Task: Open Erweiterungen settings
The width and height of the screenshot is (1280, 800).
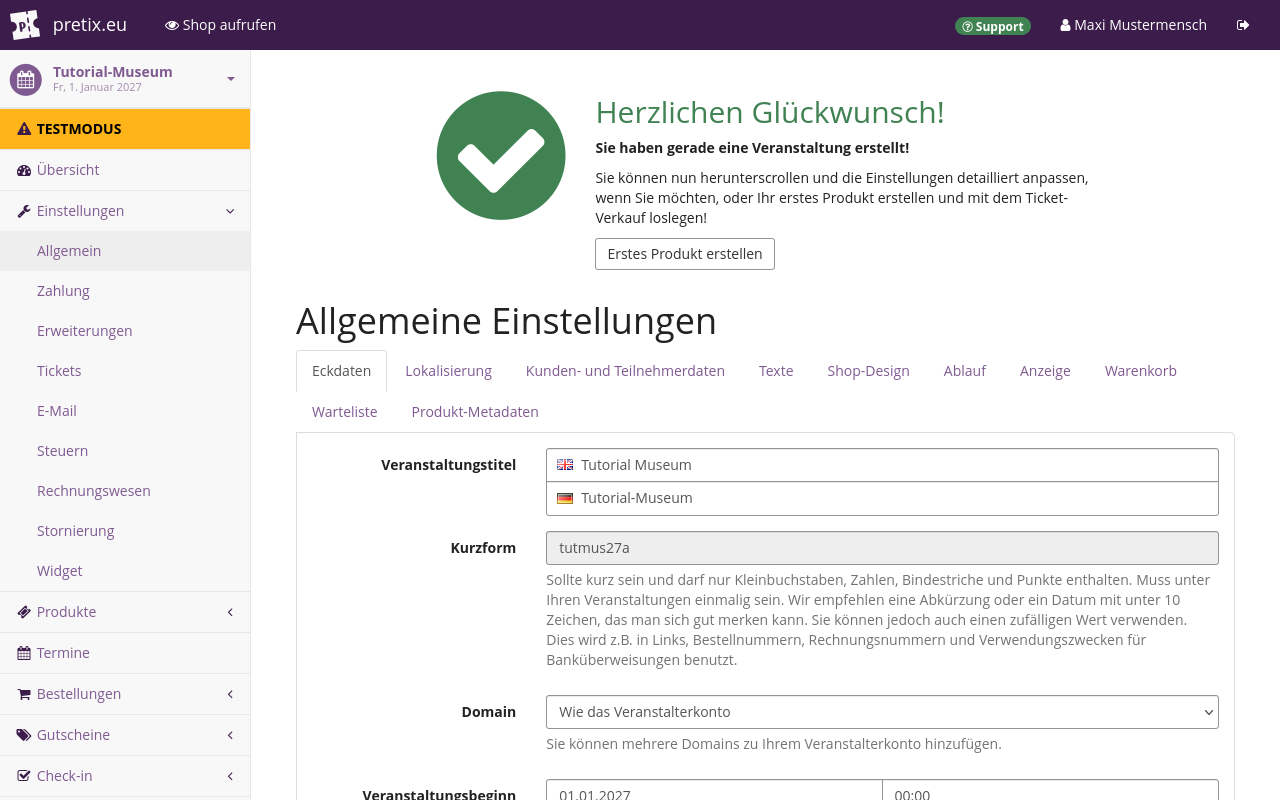Action: click(125, 331)
